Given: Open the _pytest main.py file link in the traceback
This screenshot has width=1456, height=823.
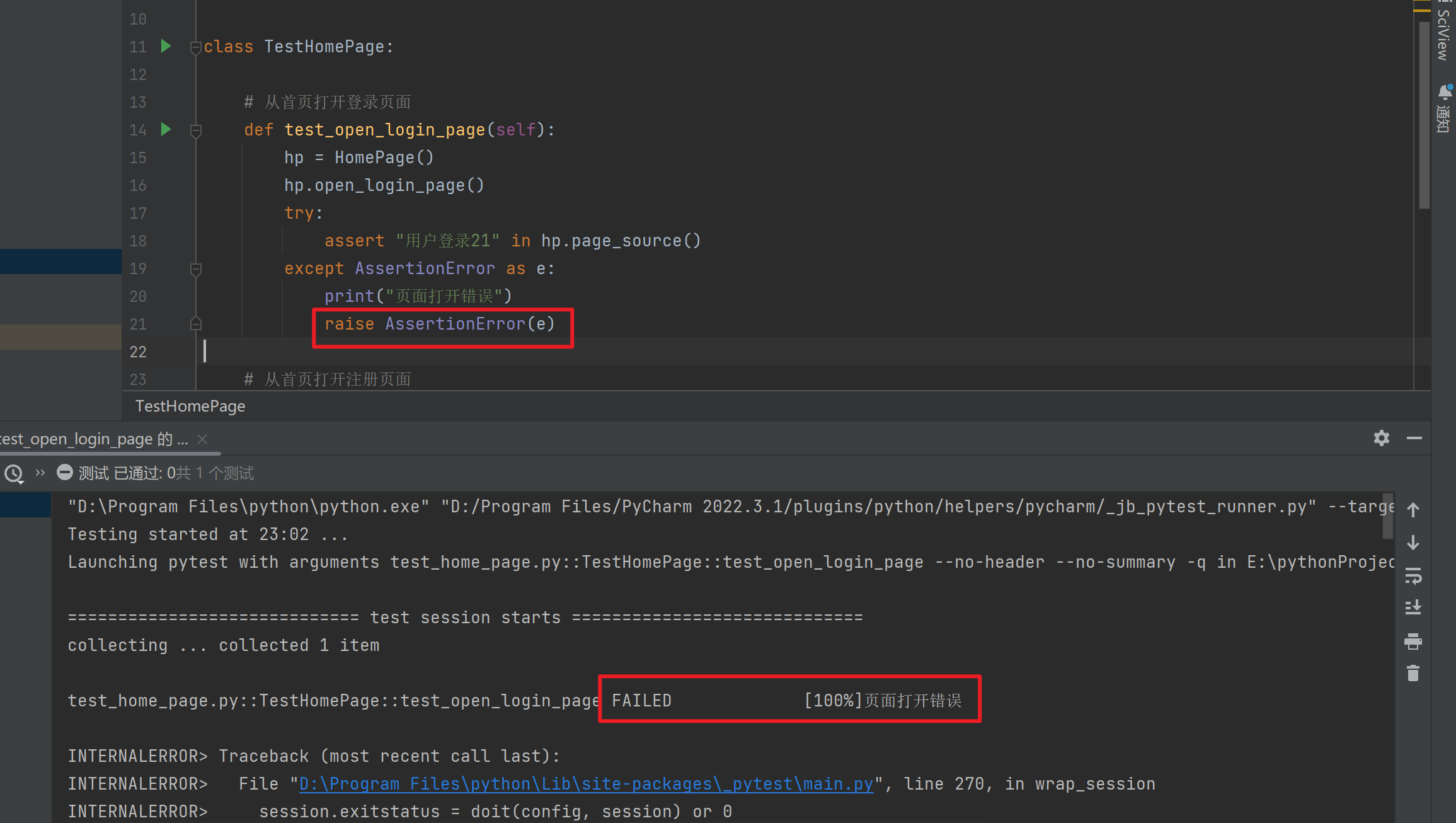Looking at the screenshot, I should 586,784.
